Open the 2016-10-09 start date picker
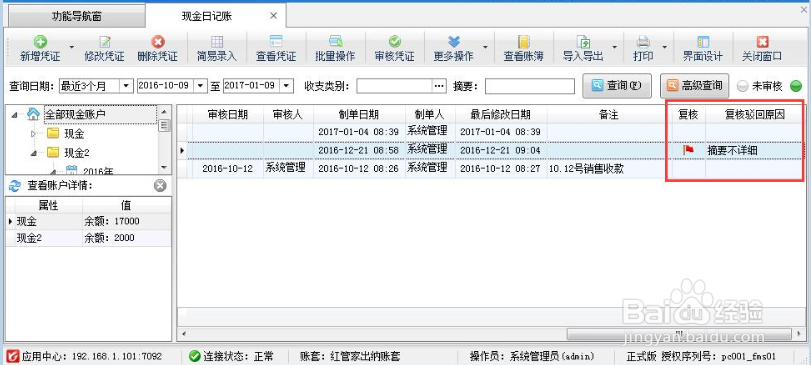The image size is (811, 365). 201,86
